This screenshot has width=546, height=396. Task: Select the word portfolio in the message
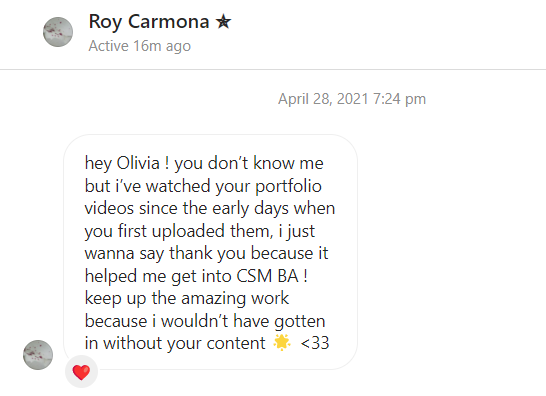coord(288,187)
